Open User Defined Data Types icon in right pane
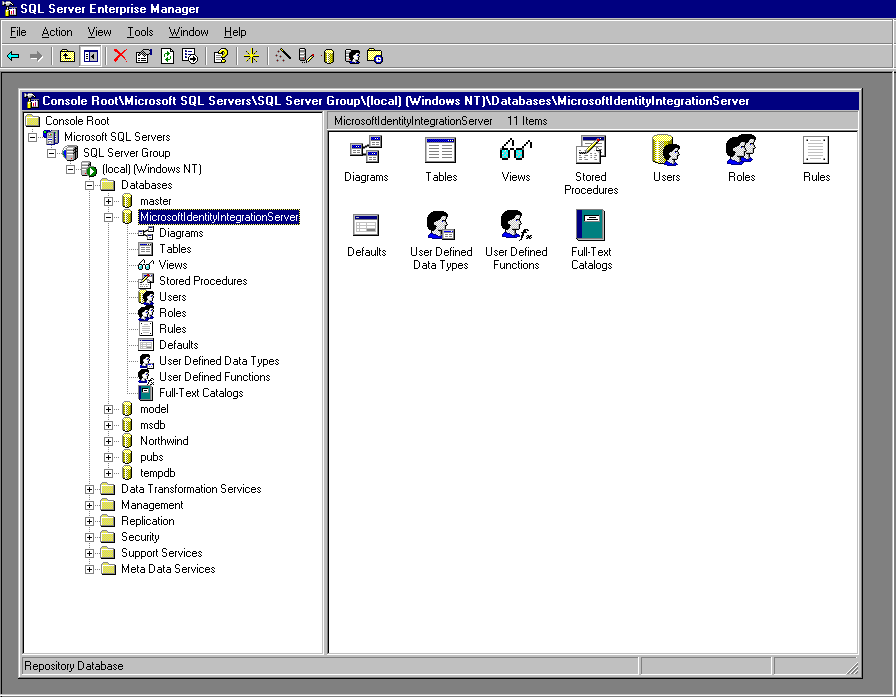Screen dimensions: 896x697 (441, 225)
